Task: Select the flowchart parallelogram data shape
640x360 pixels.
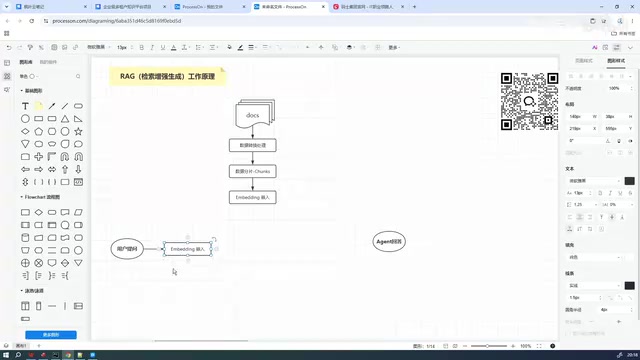Action: (78, 212)
